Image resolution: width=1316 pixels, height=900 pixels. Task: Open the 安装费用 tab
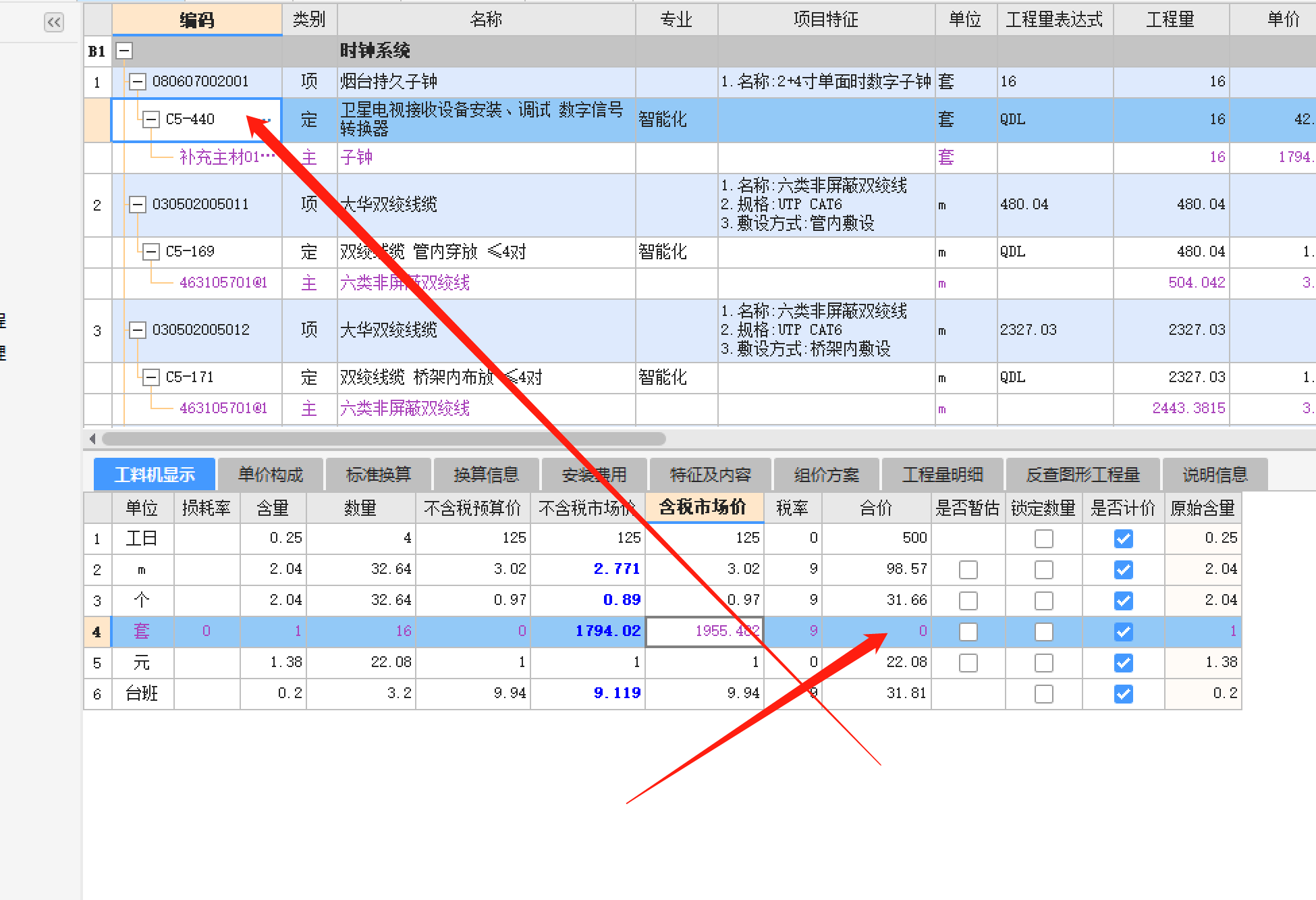pyautogui.click(x=595, y=475)
